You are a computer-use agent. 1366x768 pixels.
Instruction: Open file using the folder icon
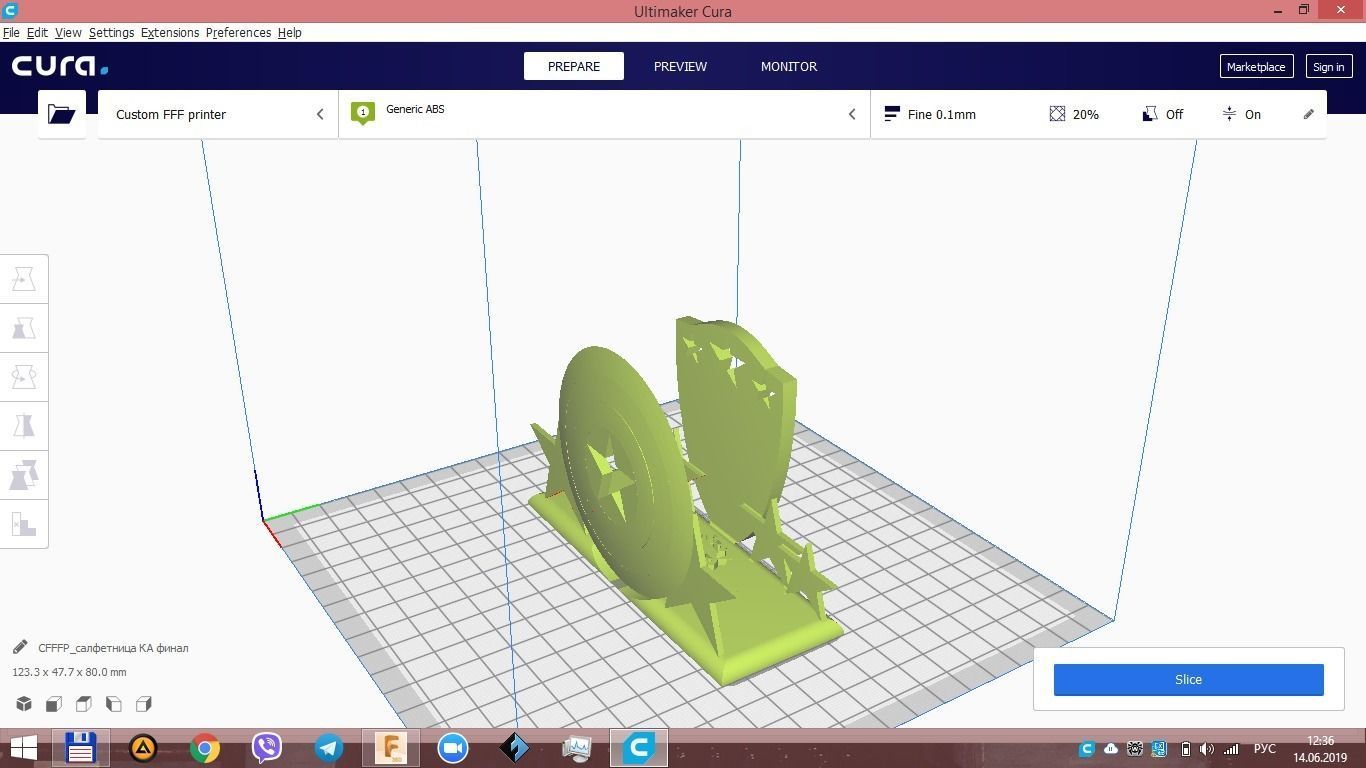pyautogui.click(x=62, y=114)
